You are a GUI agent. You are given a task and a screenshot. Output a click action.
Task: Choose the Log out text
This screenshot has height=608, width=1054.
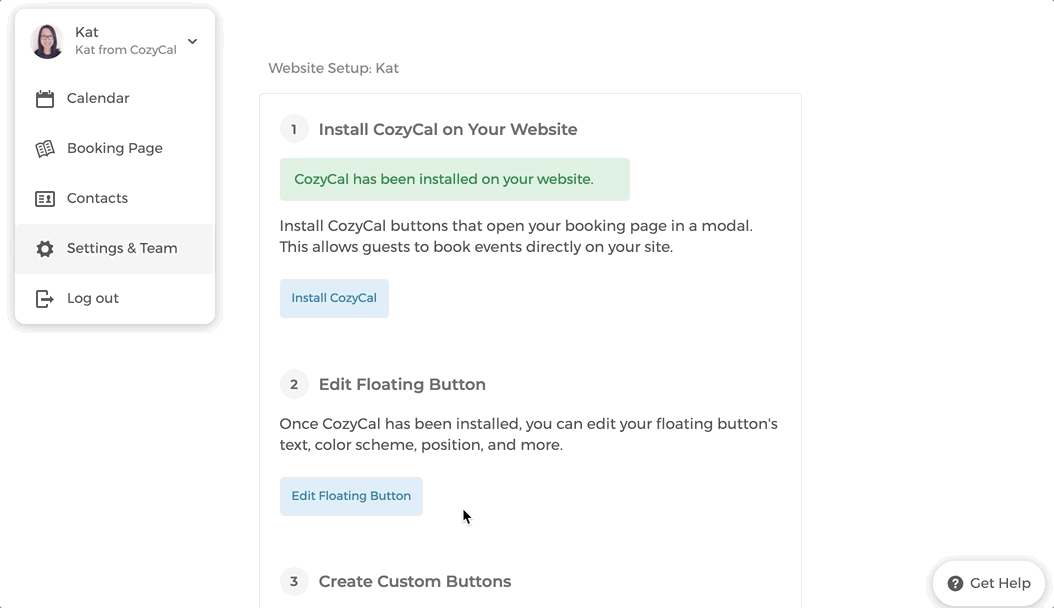(x=93, y=298)
